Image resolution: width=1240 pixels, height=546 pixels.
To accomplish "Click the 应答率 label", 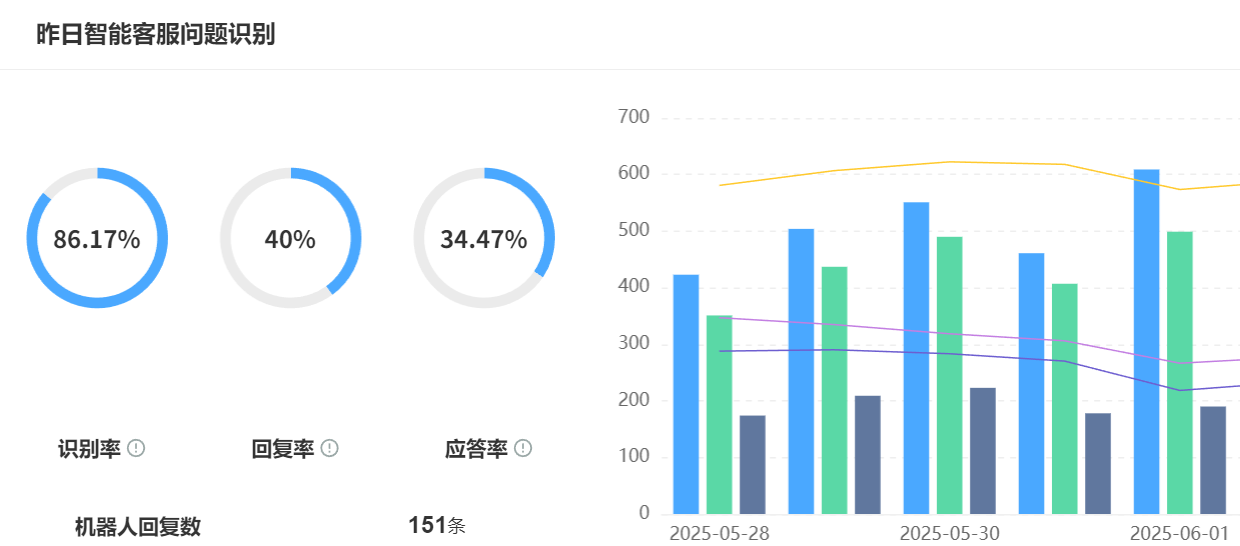I will (476, 449).
